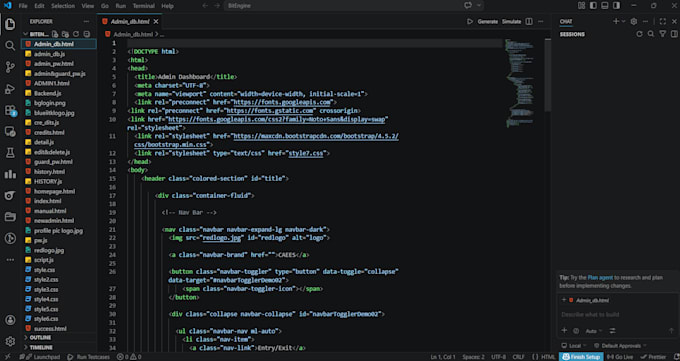Open Explorer views ellipsis menu
This screenshot has height=361, width=680.
(86, 21)
